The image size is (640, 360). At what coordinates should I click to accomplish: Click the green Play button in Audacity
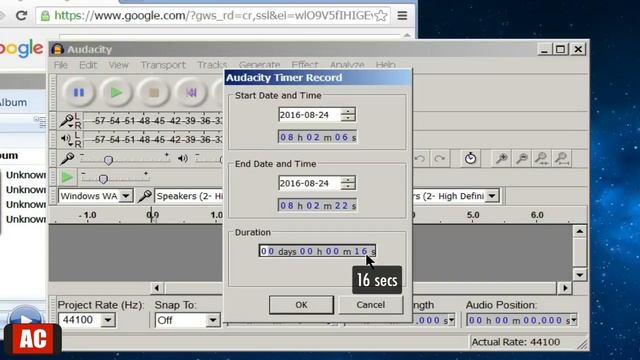[116, 93]
